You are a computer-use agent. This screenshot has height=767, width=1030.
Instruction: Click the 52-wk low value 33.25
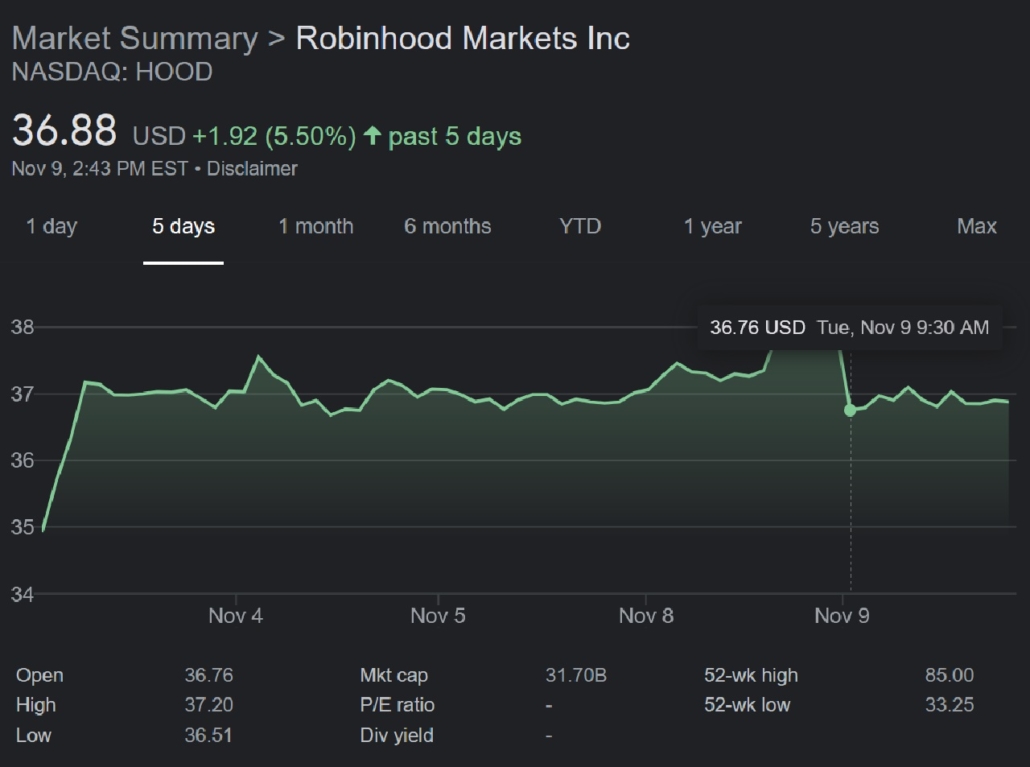[949, 705]
